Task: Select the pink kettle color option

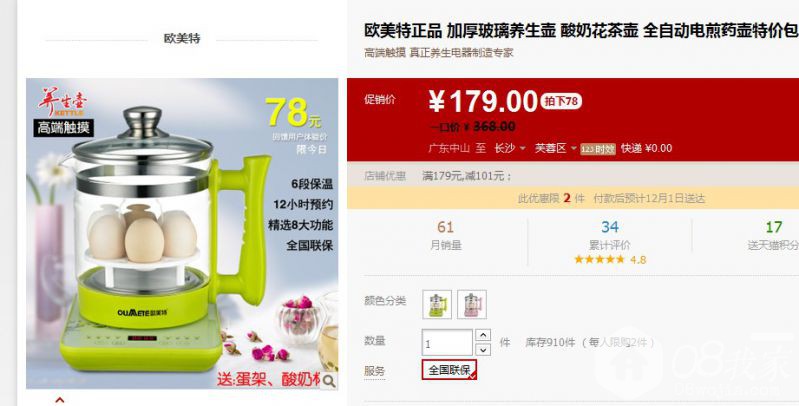Action: click(x=472, y=304)
